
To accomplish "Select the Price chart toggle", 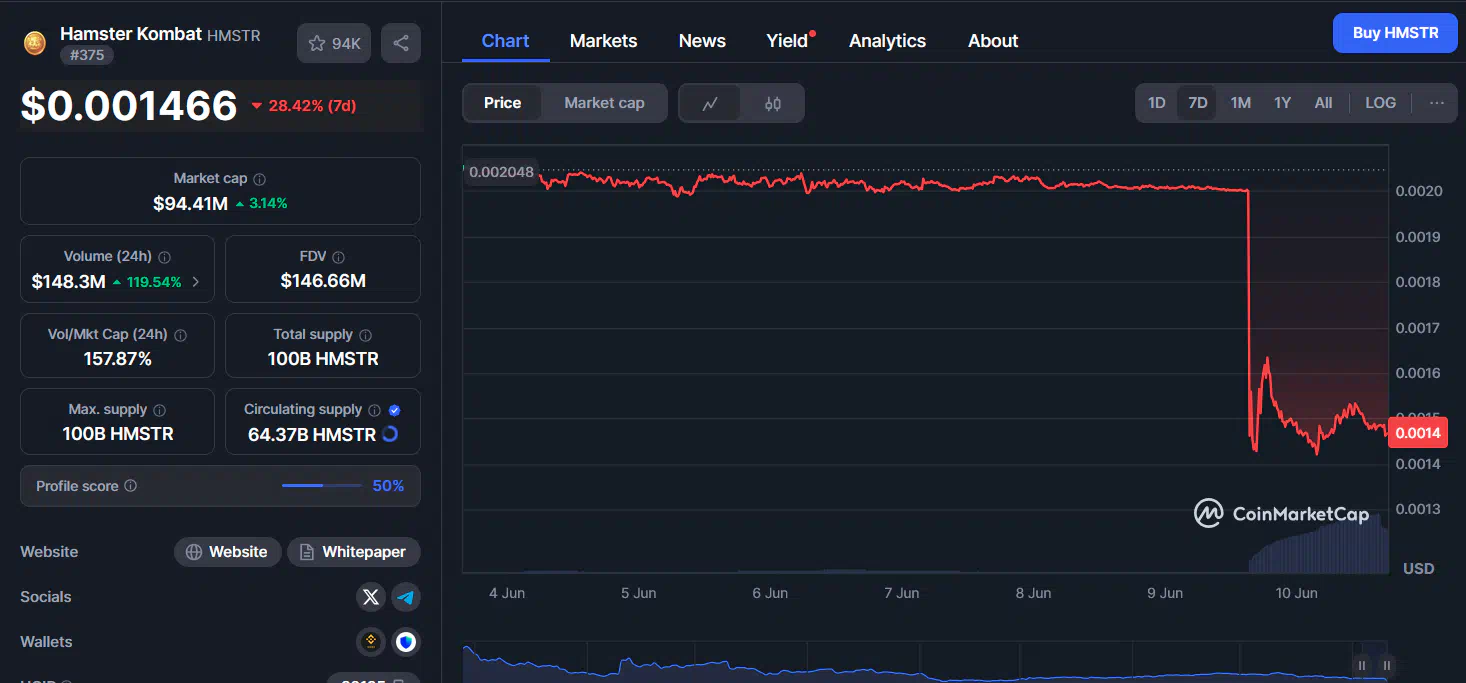I will (502, 103).
